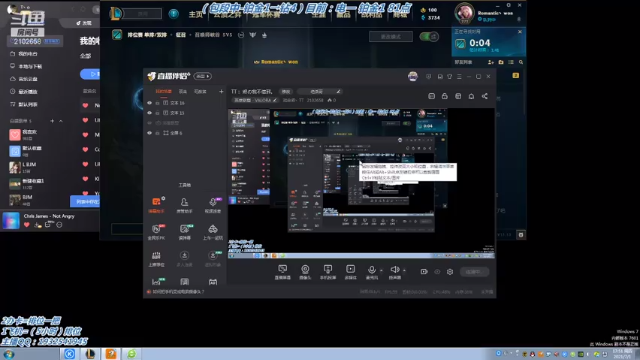Add the 摄像头 camera source
Screen dimensions: 640x360
pos(305,272)
